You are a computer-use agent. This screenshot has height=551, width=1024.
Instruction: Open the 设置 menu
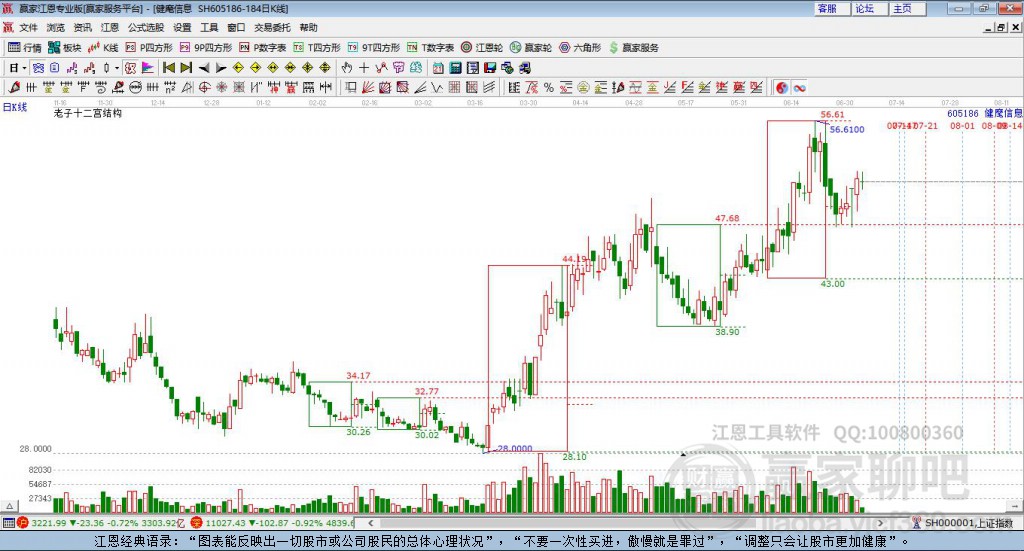[182, 27]
